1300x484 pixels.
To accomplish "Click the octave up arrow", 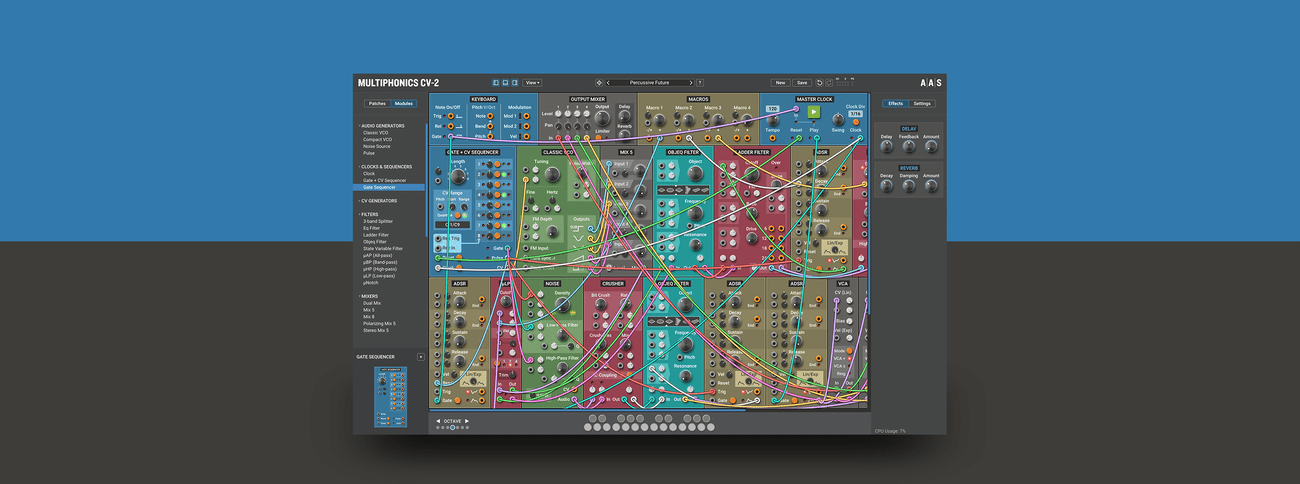I will tap(466, 421).
